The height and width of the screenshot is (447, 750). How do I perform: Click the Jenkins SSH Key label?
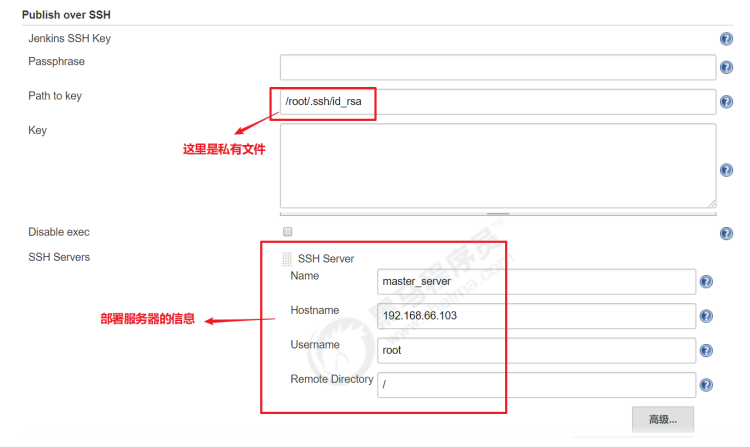point(69,38)
